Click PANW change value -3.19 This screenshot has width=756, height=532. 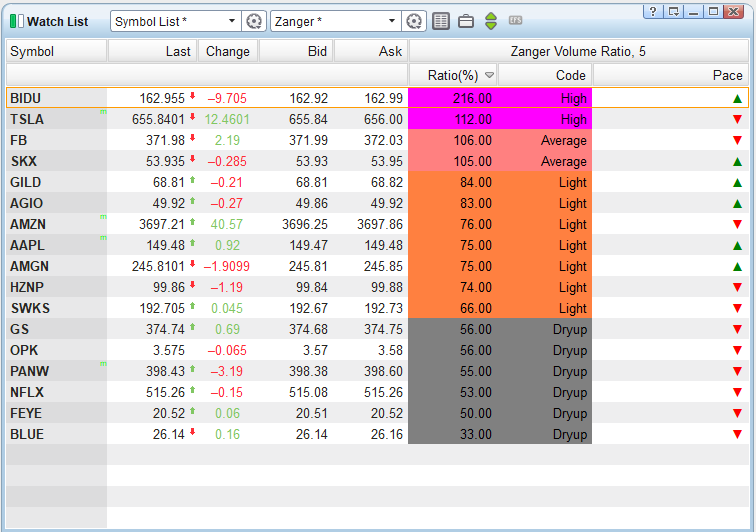[x=227, y=371]
